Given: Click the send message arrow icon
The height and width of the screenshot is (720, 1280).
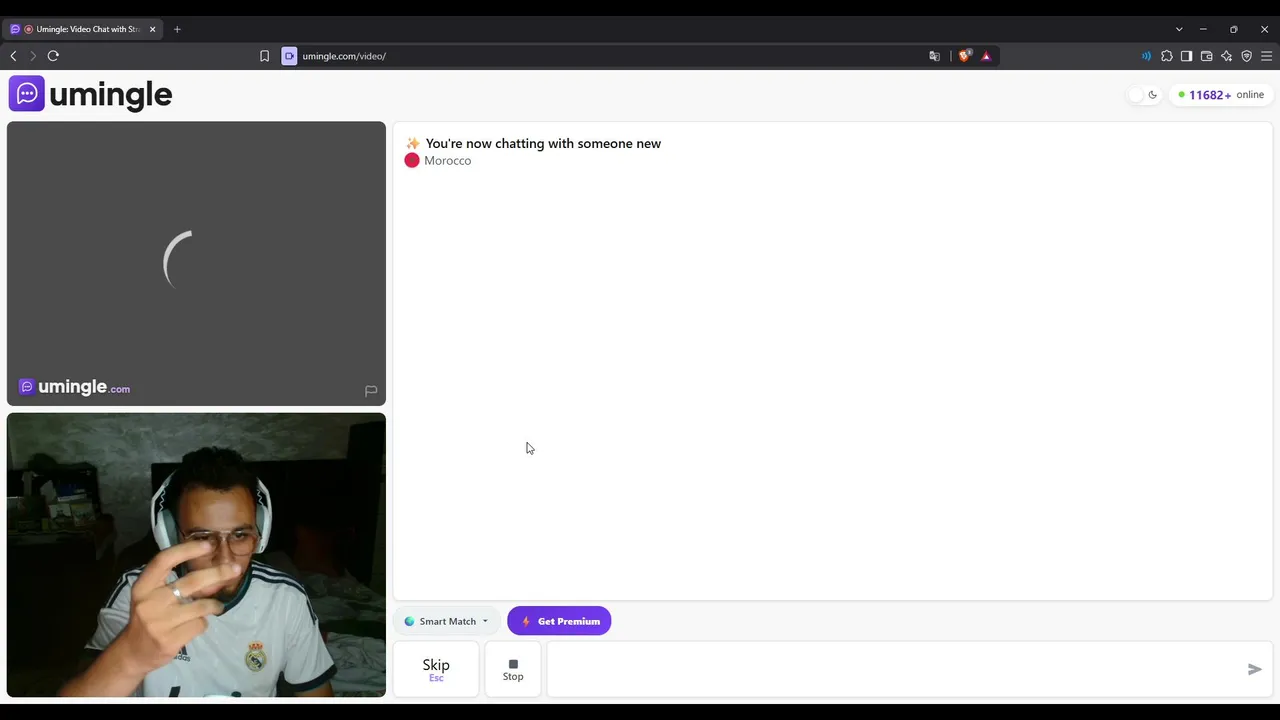Looking at the screenshot, I should 1255,669.
